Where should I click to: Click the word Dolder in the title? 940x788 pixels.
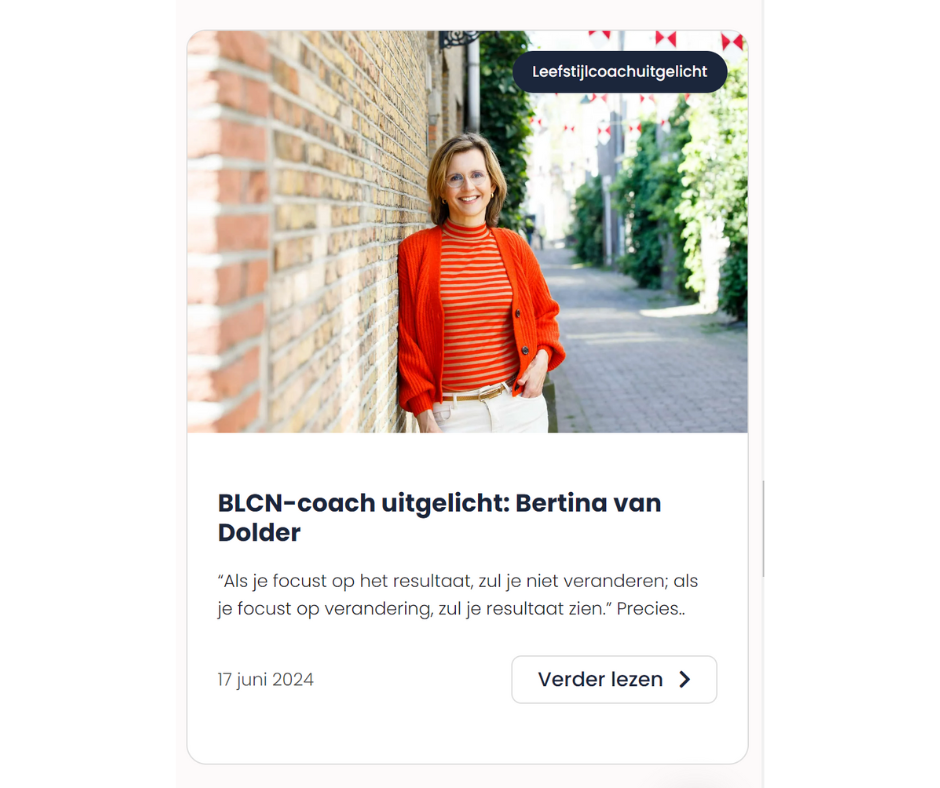pos(259,533)
